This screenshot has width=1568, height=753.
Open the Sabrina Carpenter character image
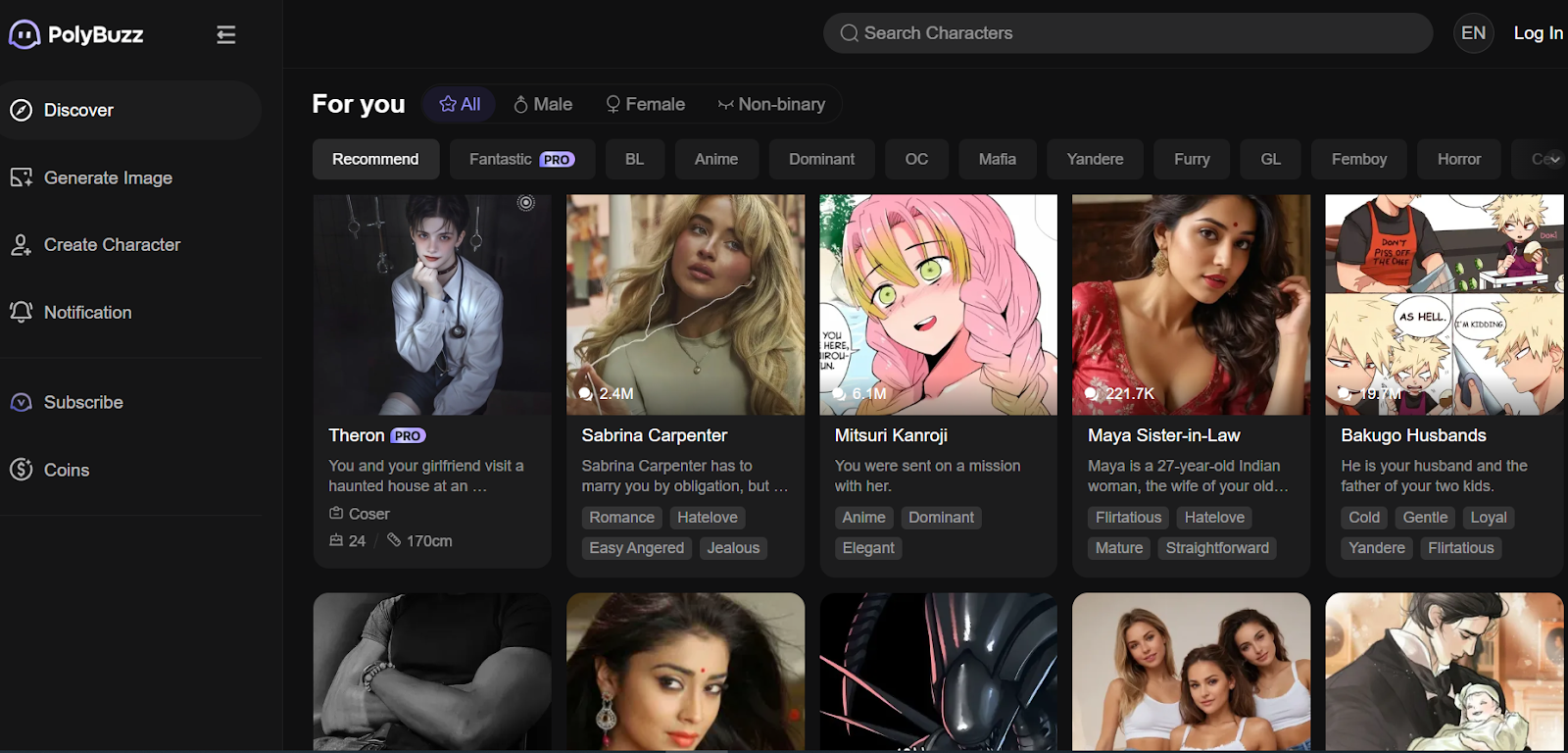pos(685,304)
